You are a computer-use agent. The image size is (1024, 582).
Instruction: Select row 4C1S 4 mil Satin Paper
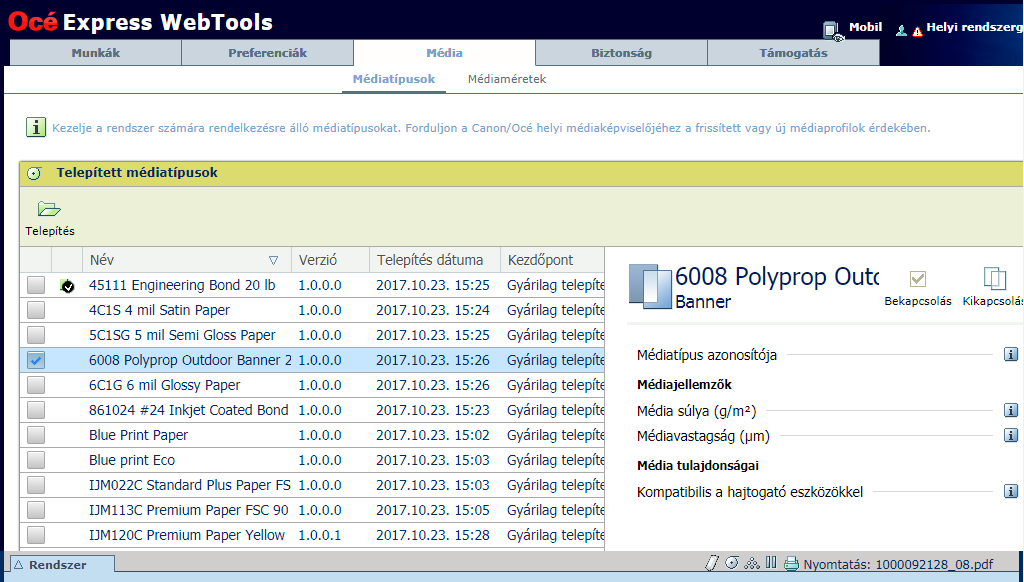click(312, 310)
